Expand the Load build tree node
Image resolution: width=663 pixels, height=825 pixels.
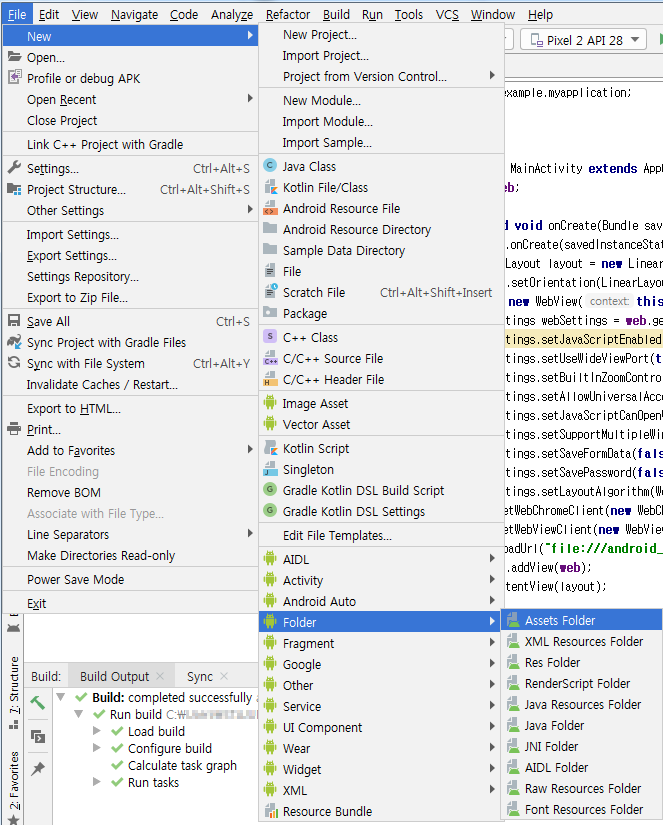pyautogui.click(x=97, y=731)
